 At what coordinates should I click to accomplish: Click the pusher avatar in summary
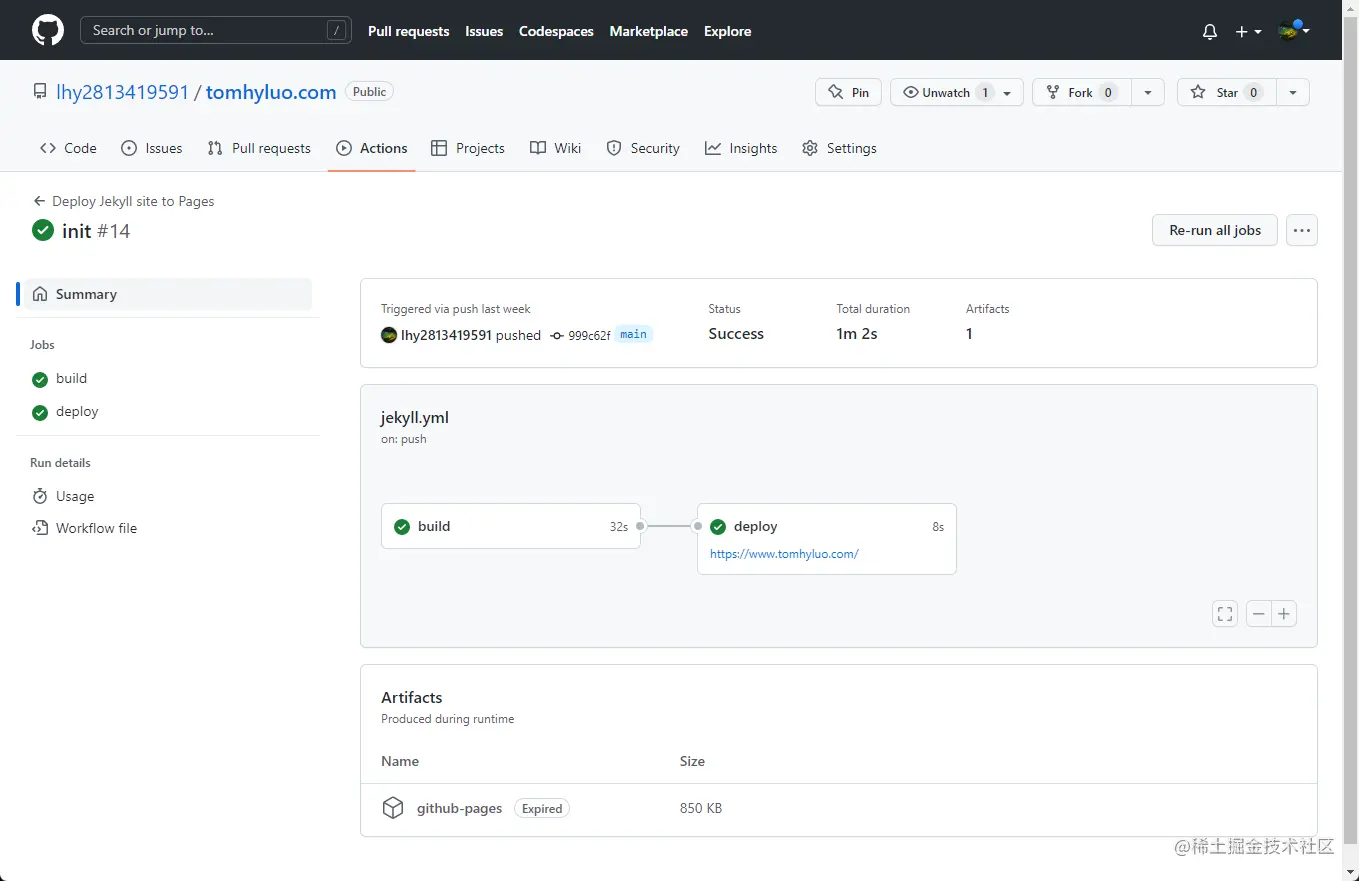(x=389, y=335)
